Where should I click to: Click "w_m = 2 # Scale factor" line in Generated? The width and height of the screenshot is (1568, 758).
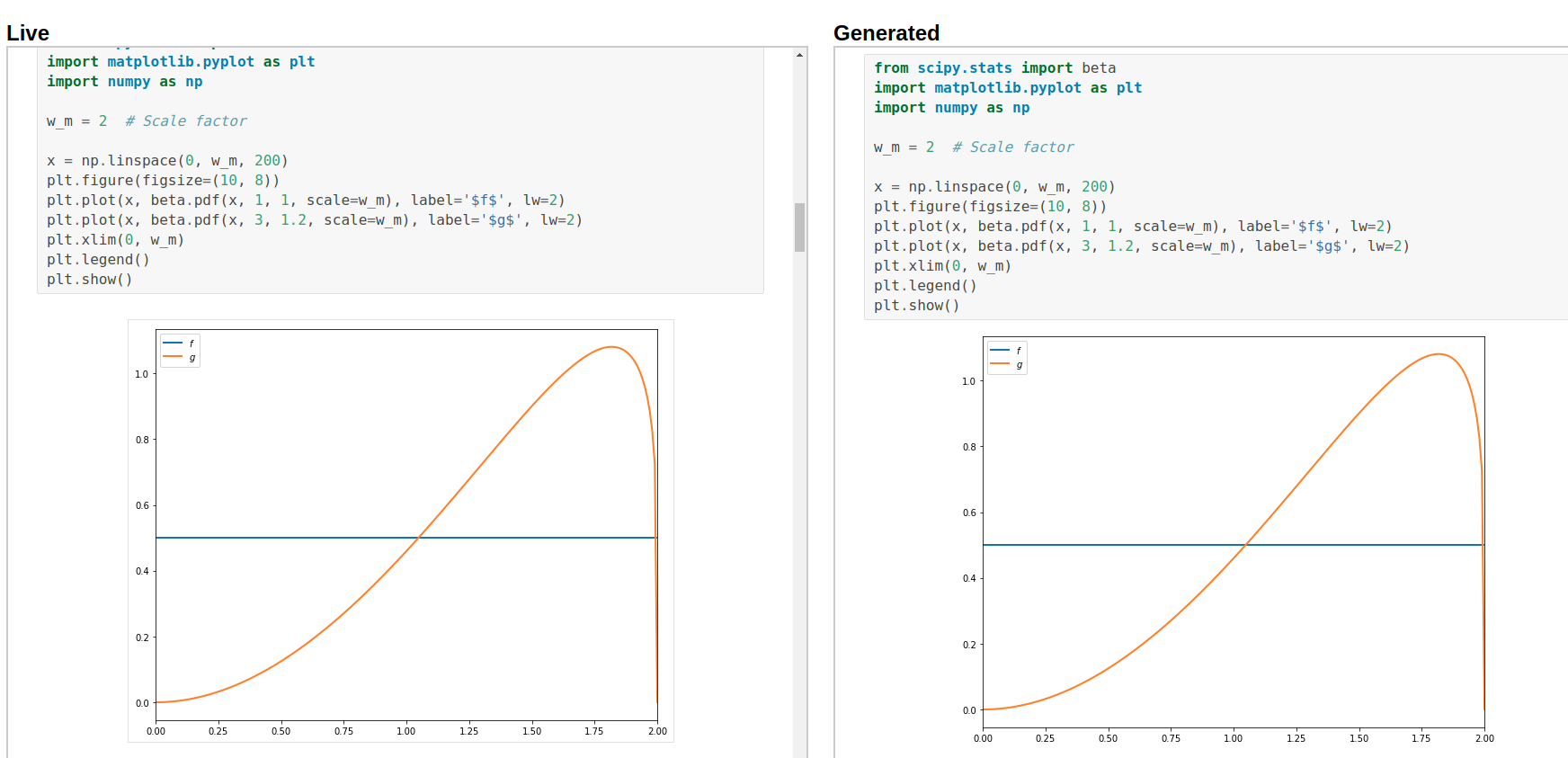(x=974, y=147)
